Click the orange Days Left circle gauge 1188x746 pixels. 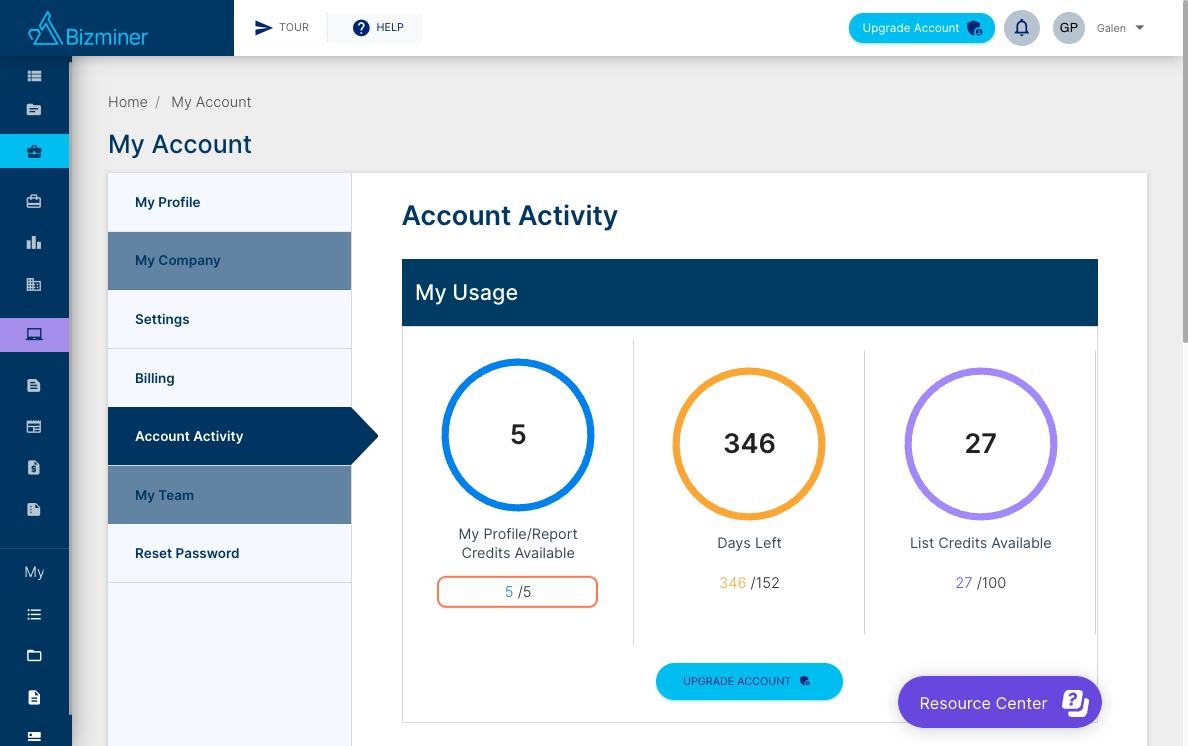tap(749, 444)
